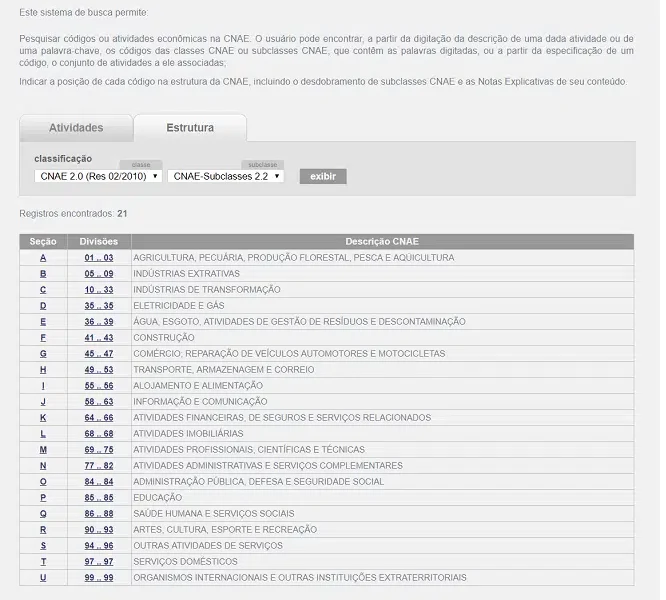Expand the CNAE-Subclasses 2.2 dropdown
Image resolution: width=666 pixels, height=600 pixels.
click(226, 176)
